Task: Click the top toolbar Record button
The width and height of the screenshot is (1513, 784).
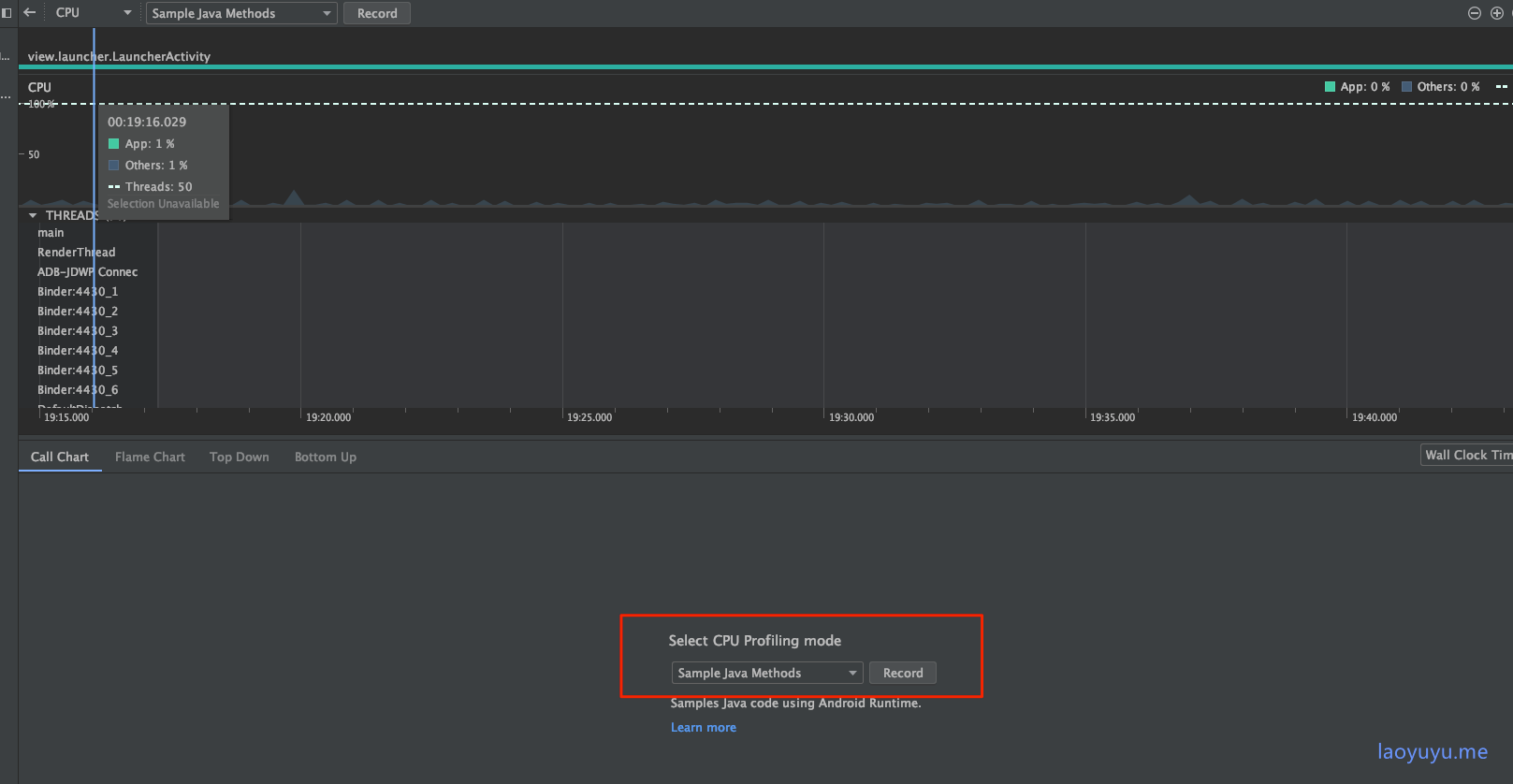Action: [377, 13]
